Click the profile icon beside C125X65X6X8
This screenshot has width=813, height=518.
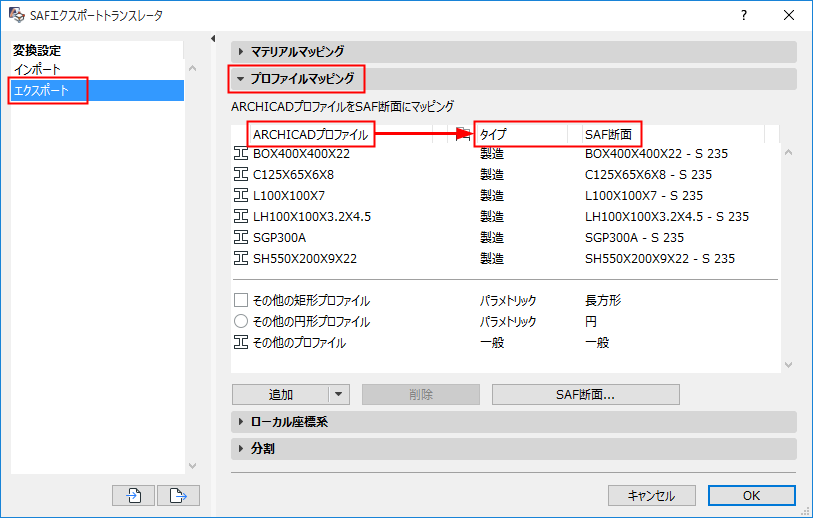241,174
